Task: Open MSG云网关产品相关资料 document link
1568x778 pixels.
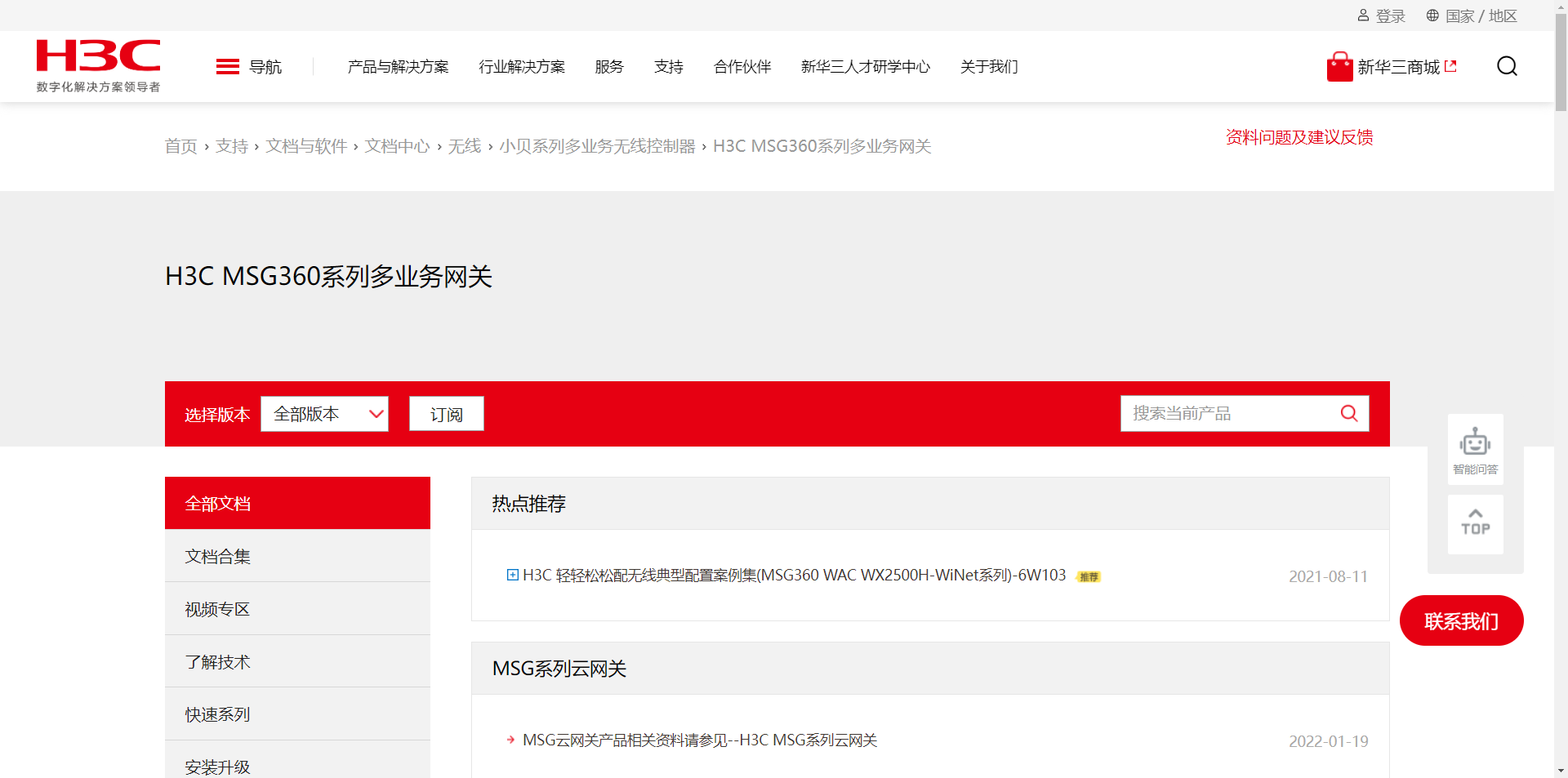Action: (x=700, y=740)
